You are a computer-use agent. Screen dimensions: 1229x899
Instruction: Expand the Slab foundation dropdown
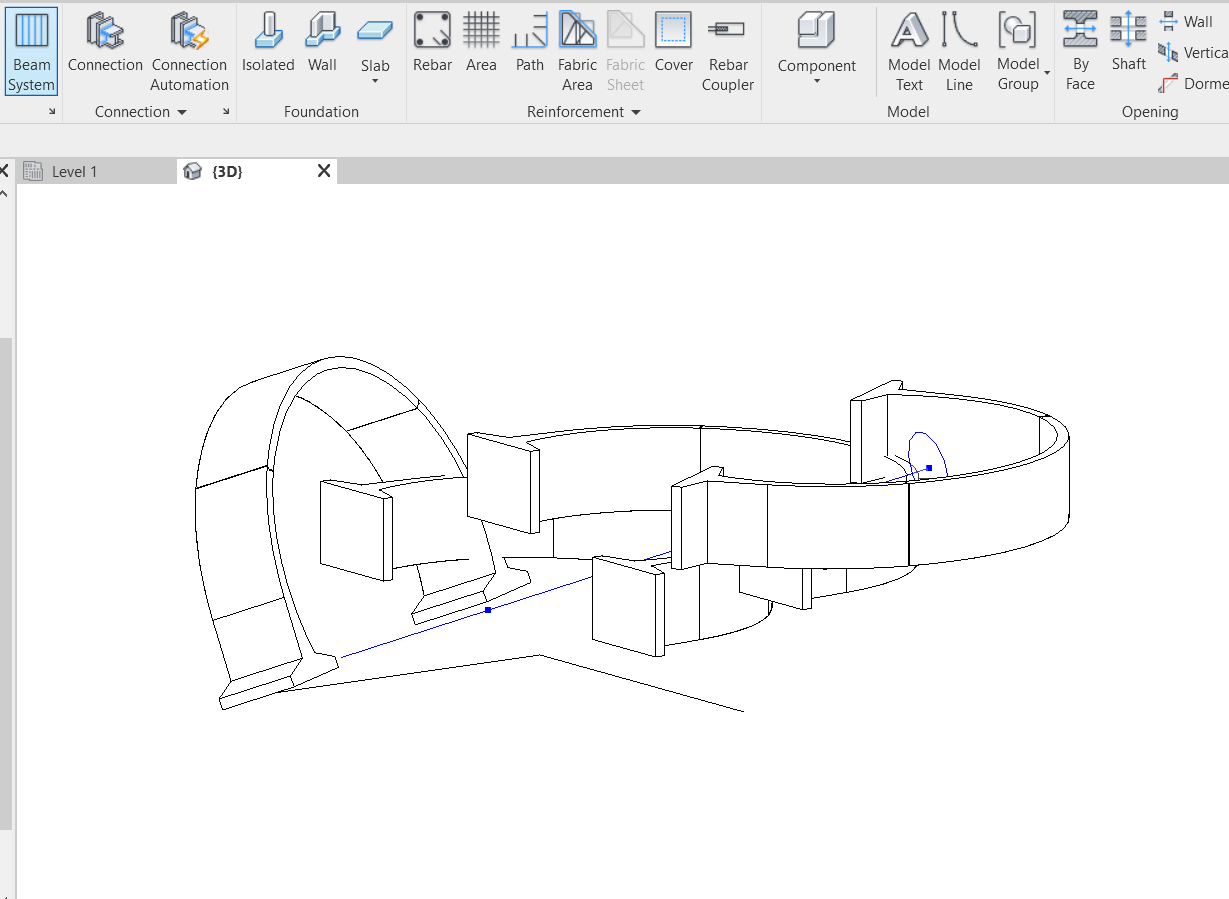click(x=375, y=80)
